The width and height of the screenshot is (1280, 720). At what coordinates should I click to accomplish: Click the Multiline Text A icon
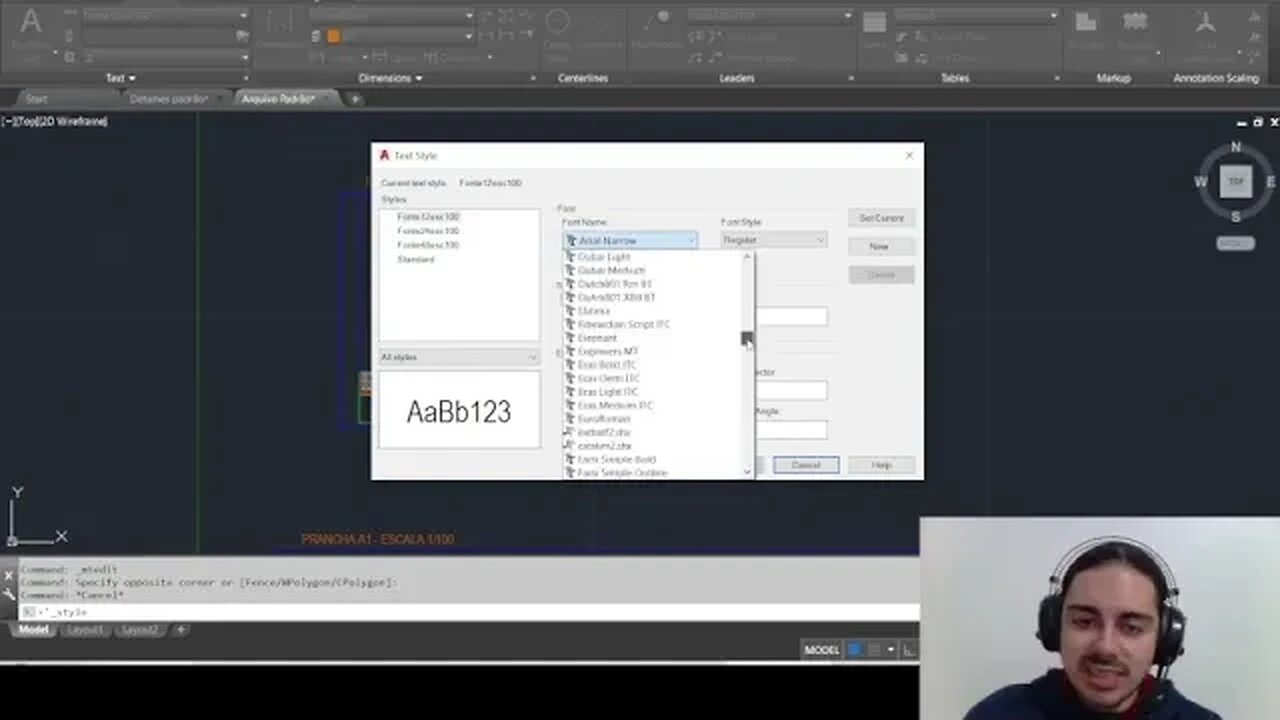[31, 22]
